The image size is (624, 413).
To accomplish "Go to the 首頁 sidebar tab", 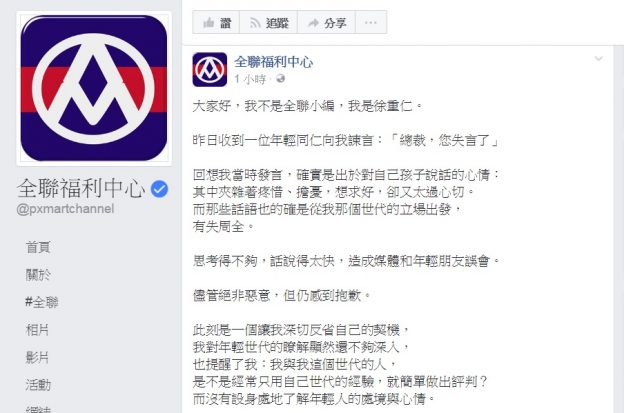I will (x=38, y=247).
